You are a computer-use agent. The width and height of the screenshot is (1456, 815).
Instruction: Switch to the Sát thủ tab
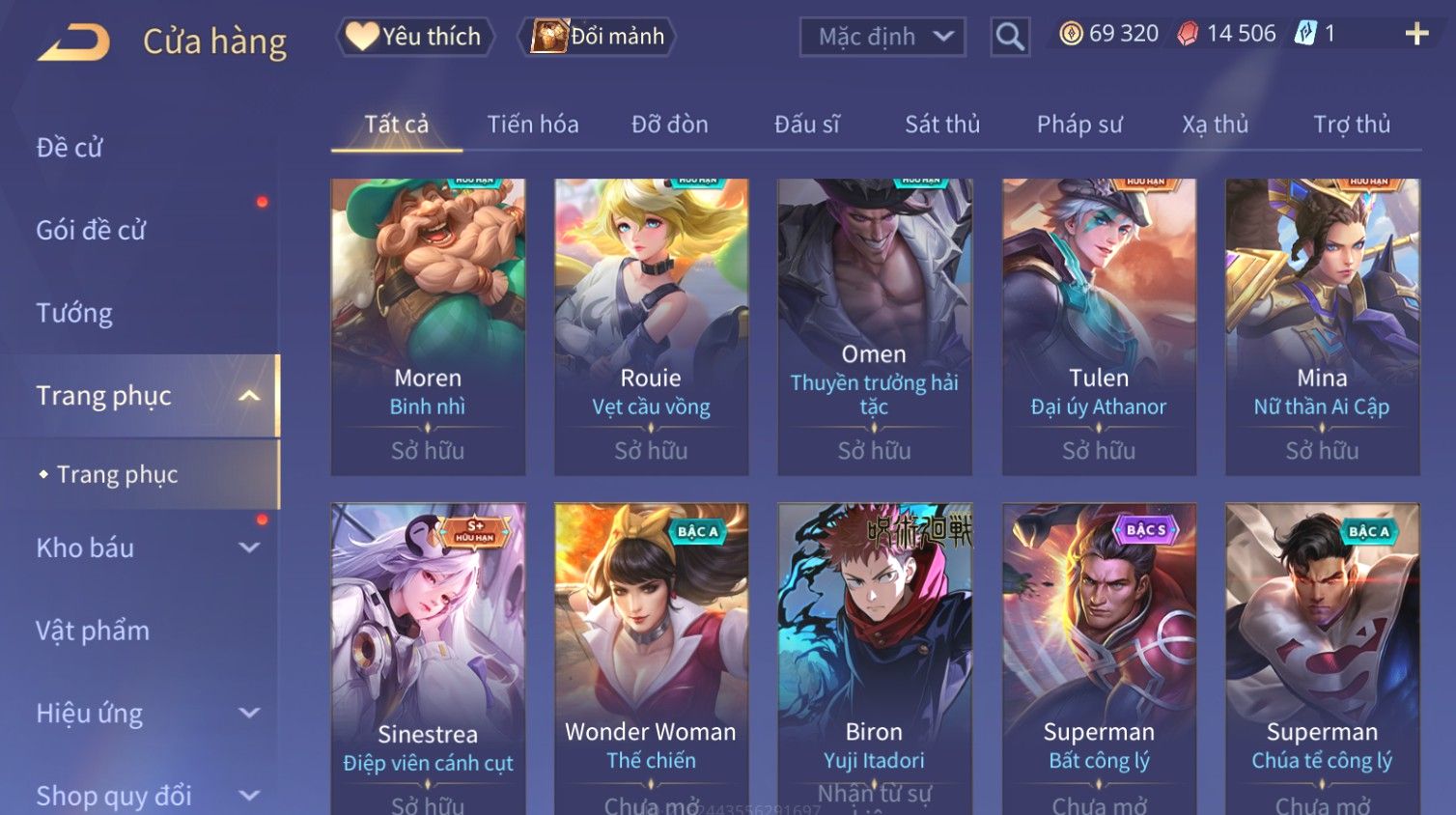942,125
